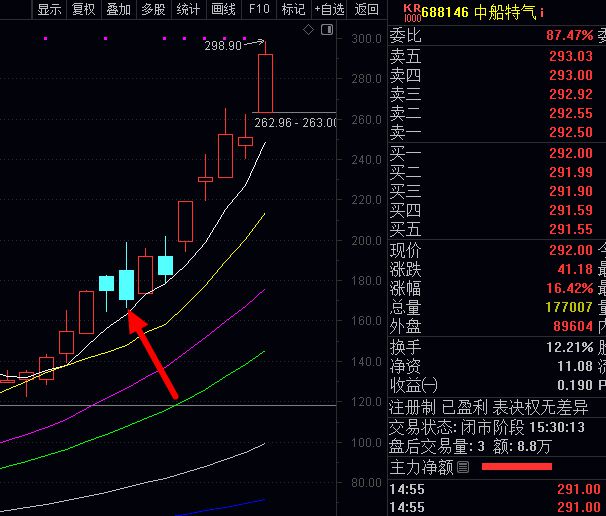Screen dimensions: 606x516
Task: Click the latest tall red candlestick
Action: point(266,83)
